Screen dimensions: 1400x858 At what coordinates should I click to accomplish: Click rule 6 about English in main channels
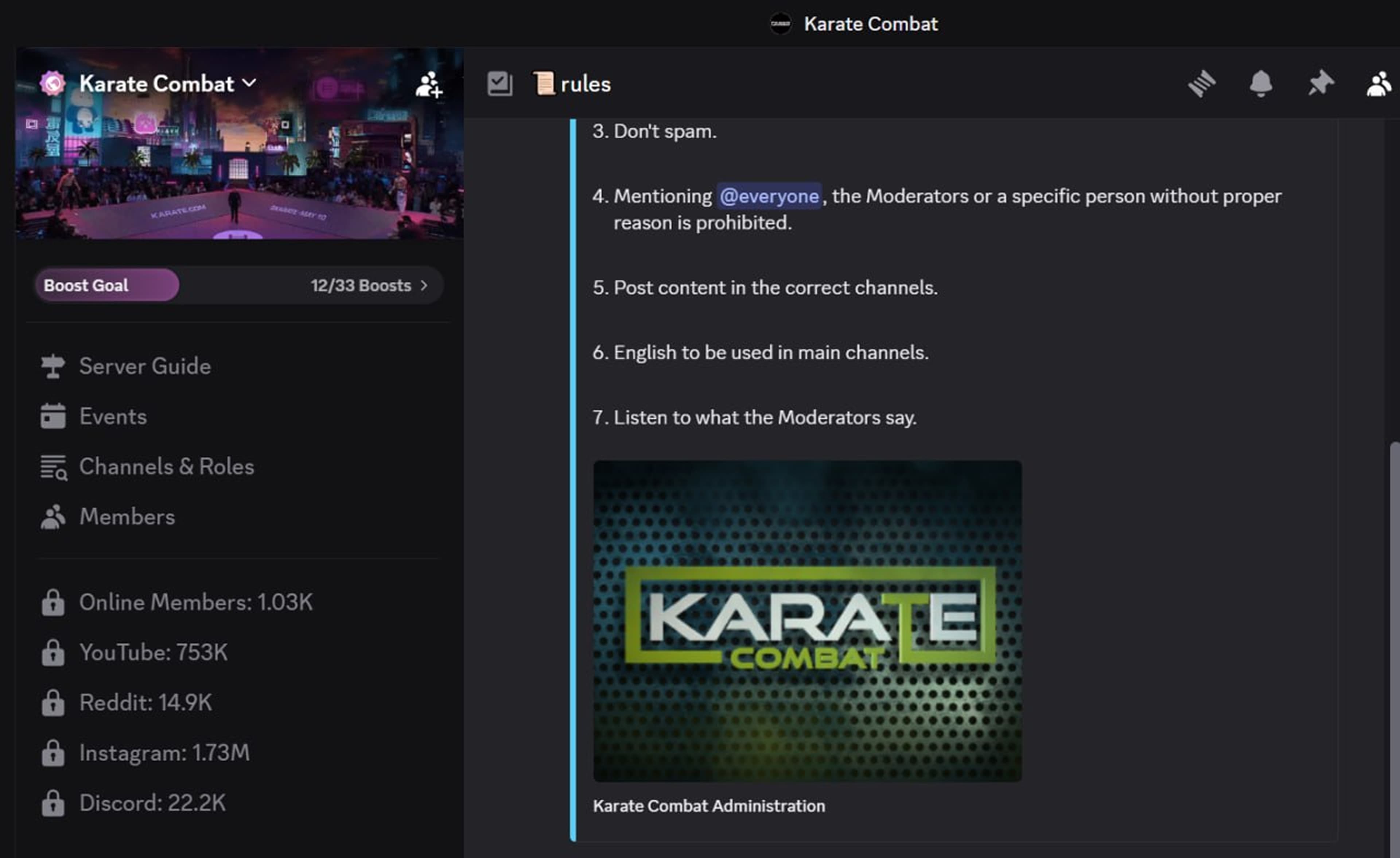(771, 352)
